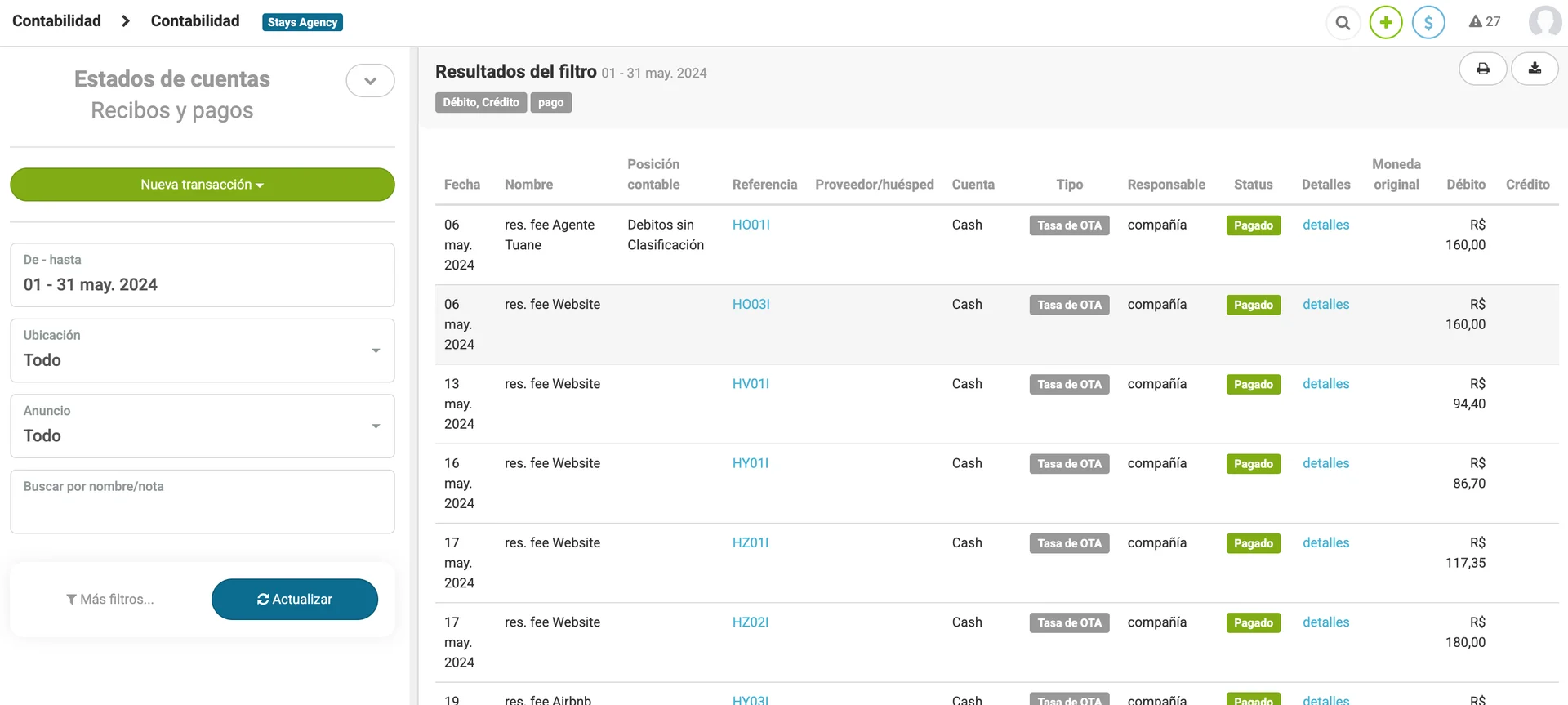Select the second Contabilidad breadcrumb item
1568x705 pixels.
(x=195, y=21)
